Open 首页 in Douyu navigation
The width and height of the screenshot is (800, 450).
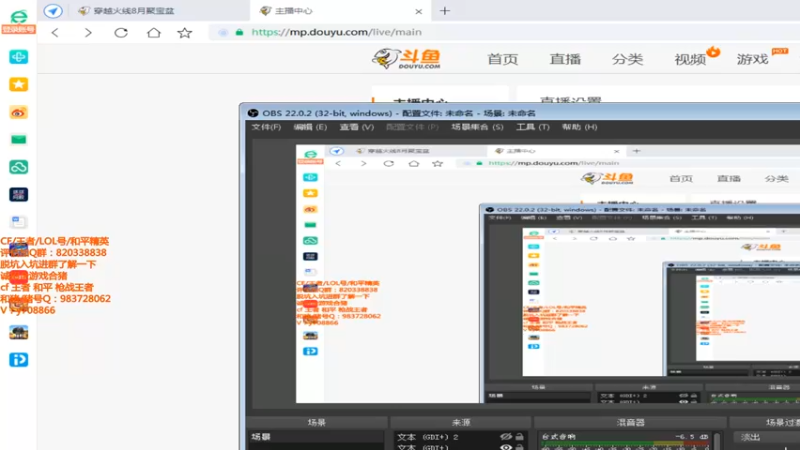point(503,59)
